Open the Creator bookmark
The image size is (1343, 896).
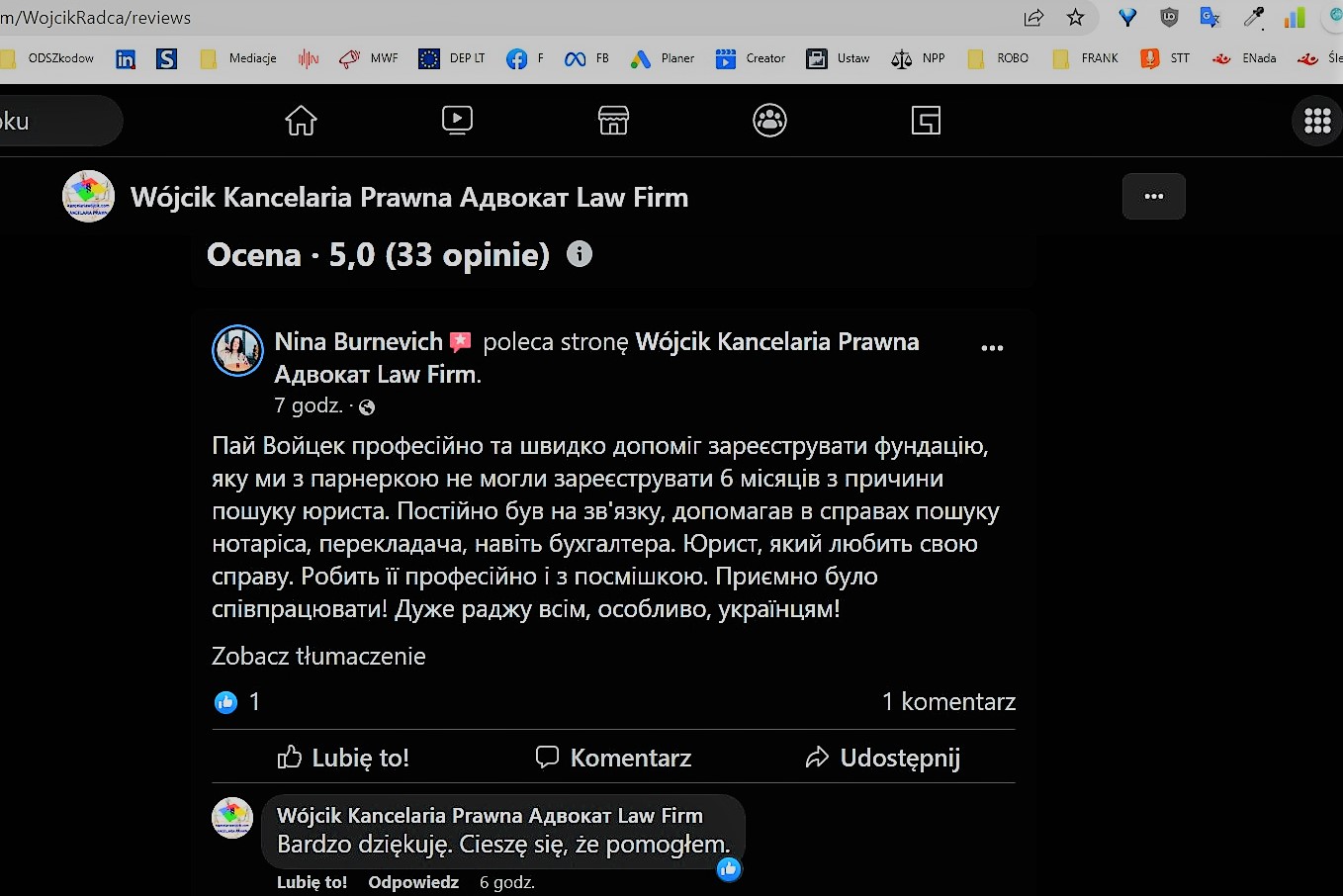click(x=750, y=58)
